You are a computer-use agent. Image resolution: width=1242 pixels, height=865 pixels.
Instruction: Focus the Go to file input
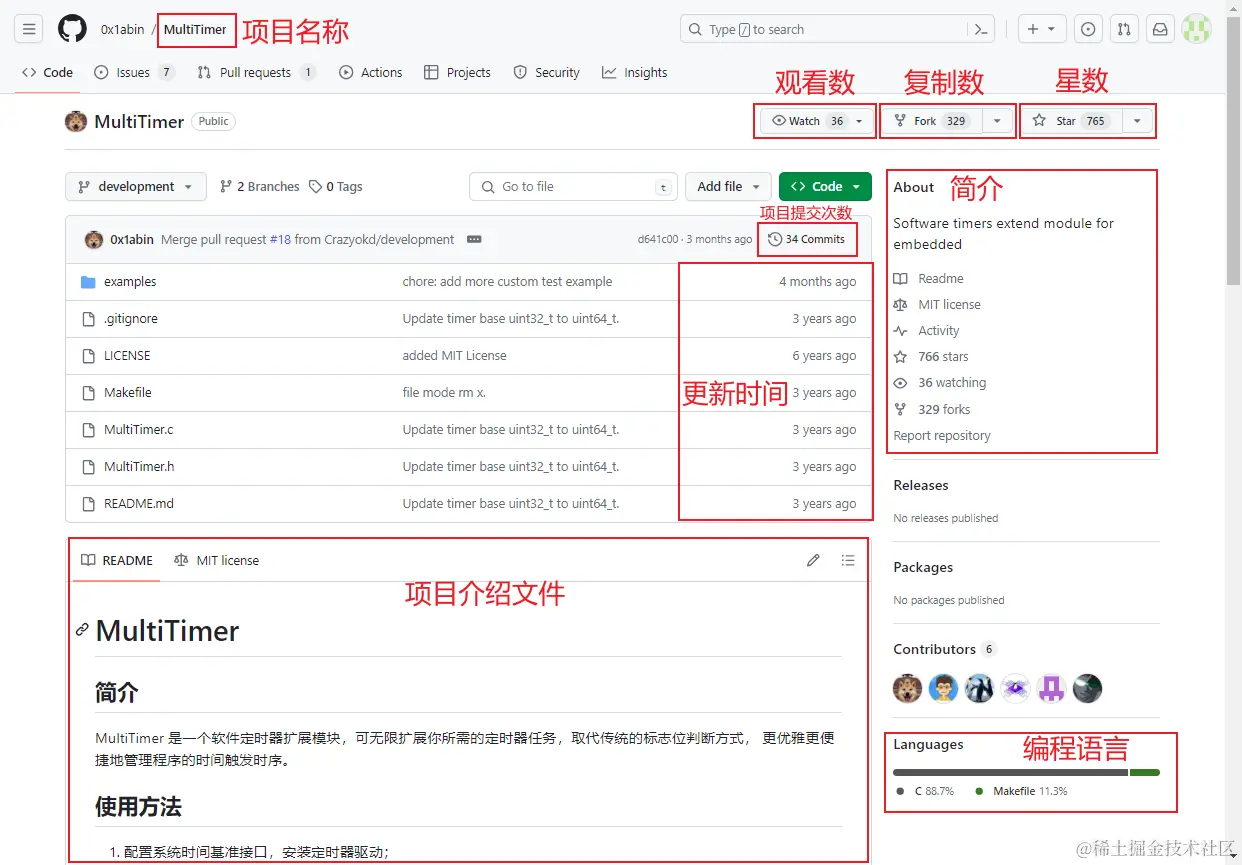point(573,187)
